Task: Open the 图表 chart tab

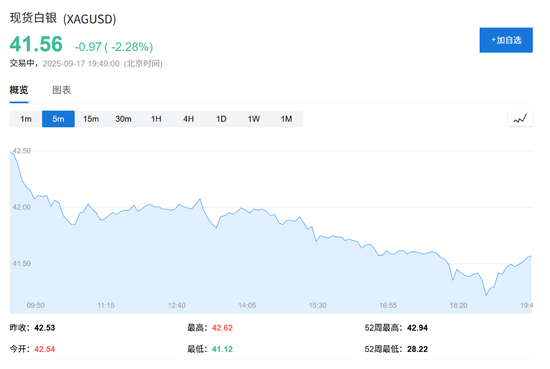Action: (62, 90)
